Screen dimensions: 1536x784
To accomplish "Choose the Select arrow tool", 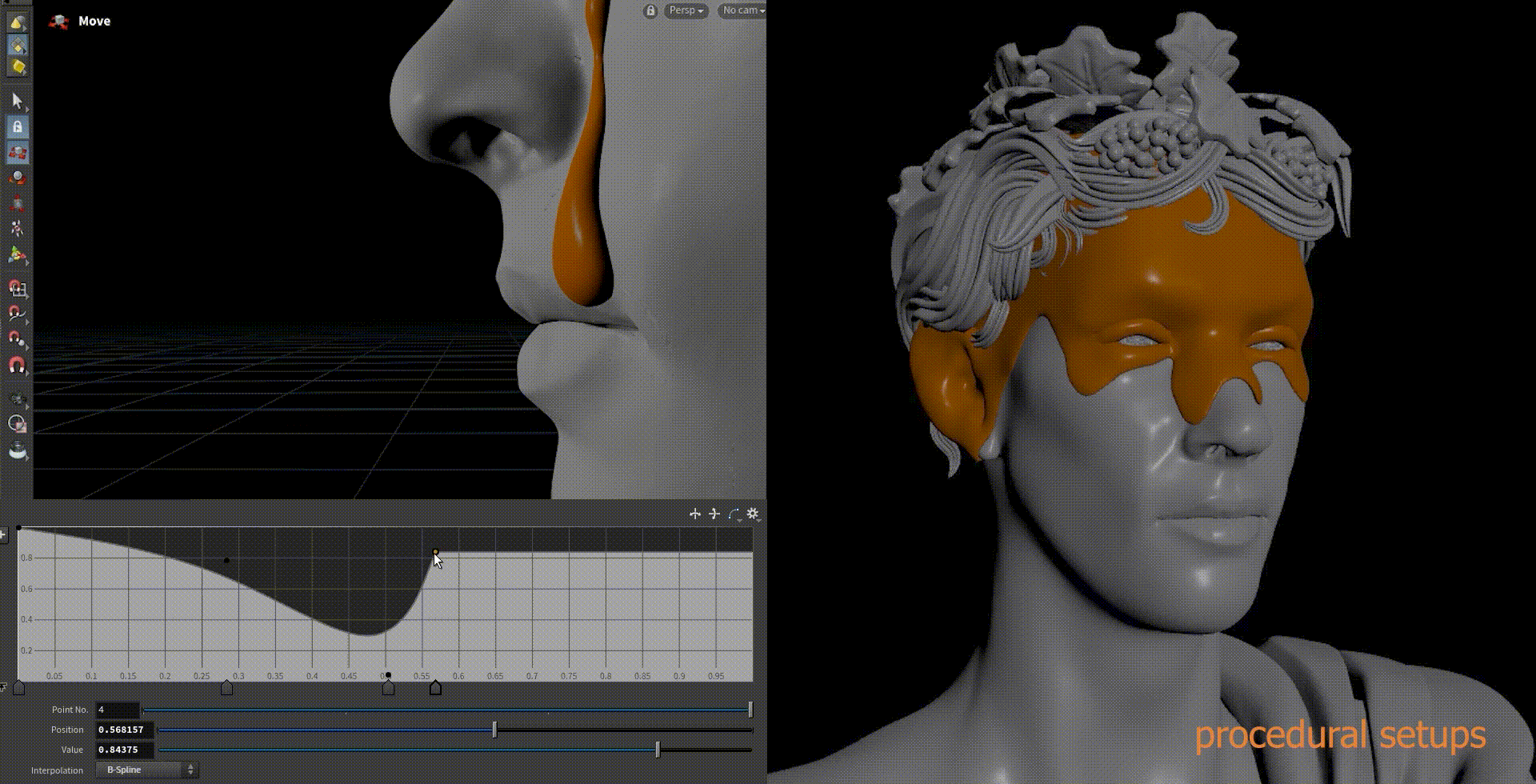I will [x=17, y=101].
